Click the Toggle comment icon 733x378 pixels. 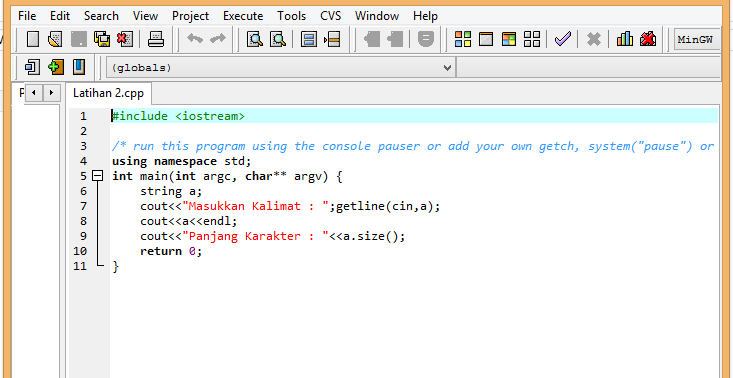(425, 39)
